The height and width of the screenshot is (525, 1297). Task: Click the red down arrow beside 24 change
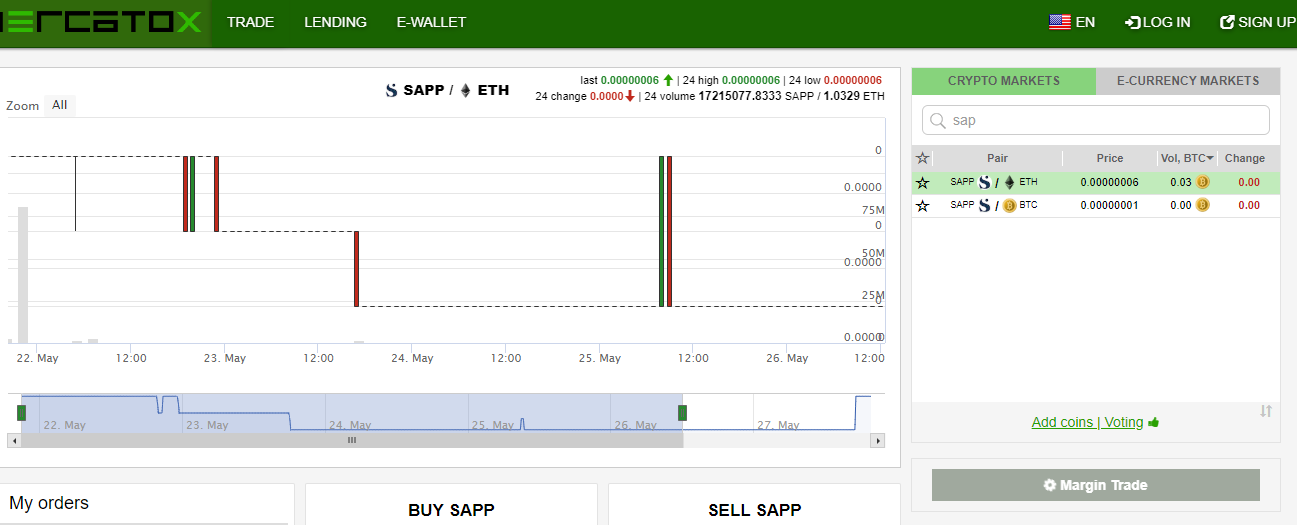630,96
